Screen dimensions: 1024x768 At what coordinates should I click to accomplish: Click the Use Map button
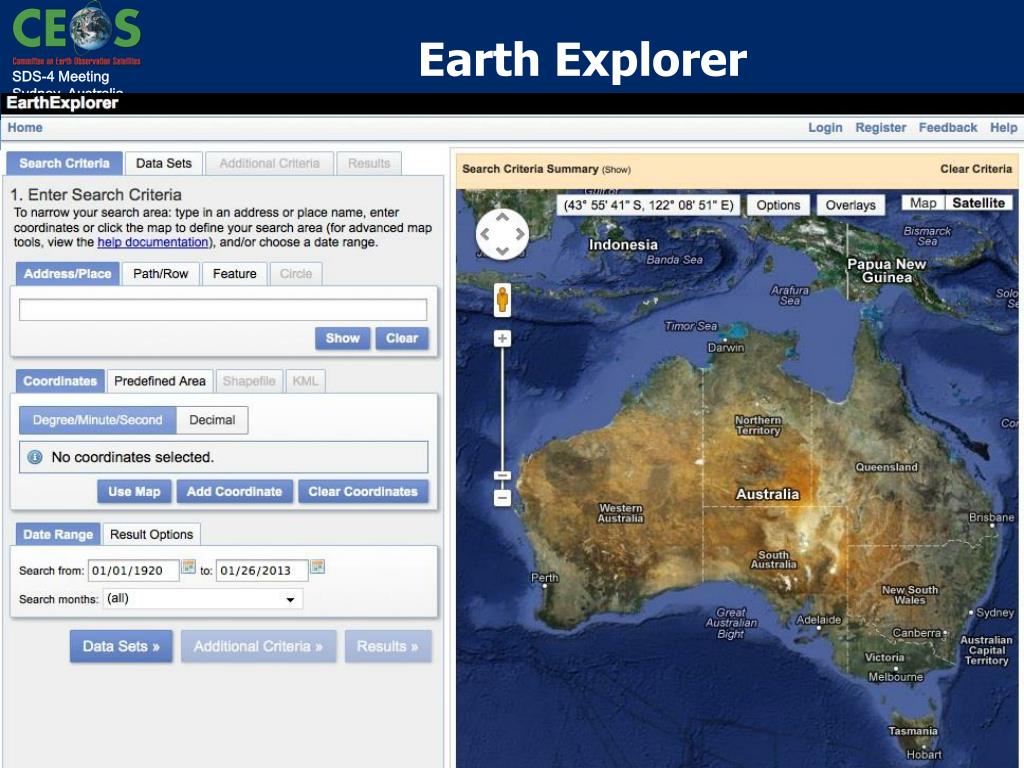point(135,492)
